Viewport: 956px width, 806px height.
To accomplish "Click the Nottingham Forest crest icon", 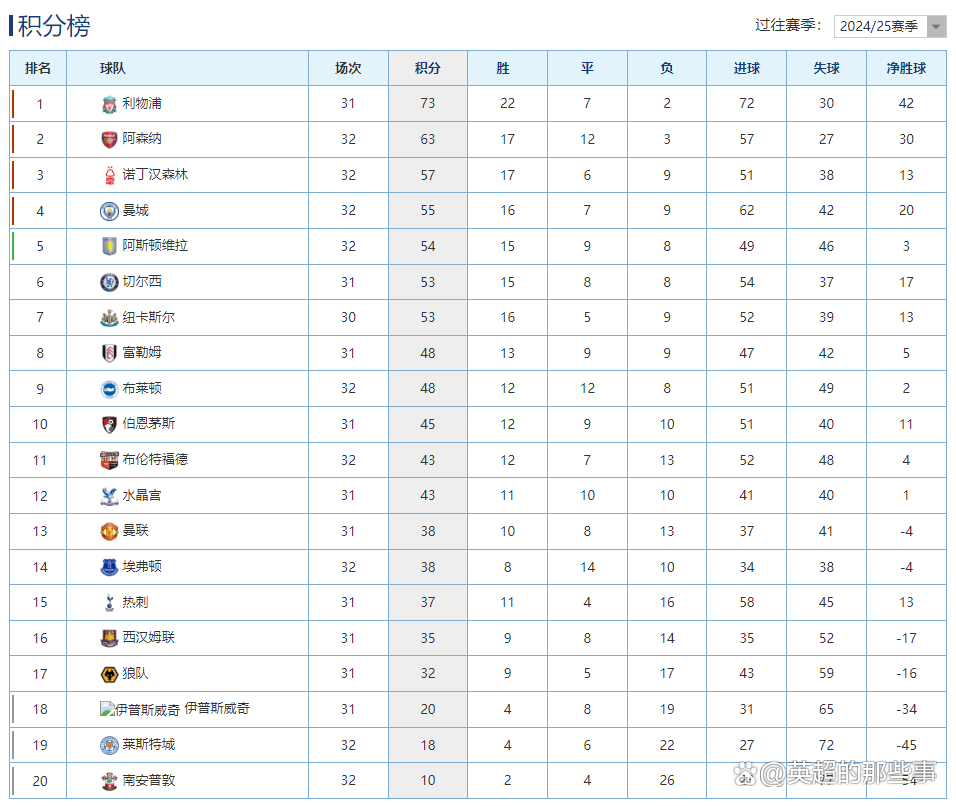I will (x=109, y=176).
